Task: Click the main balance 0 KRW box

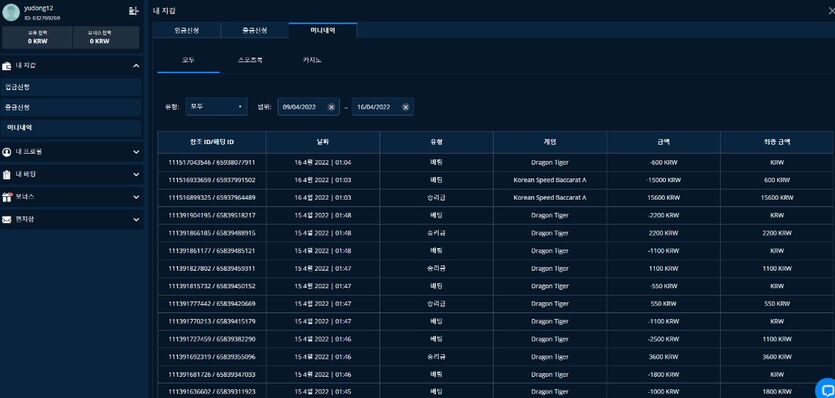Action: (37, 37)
